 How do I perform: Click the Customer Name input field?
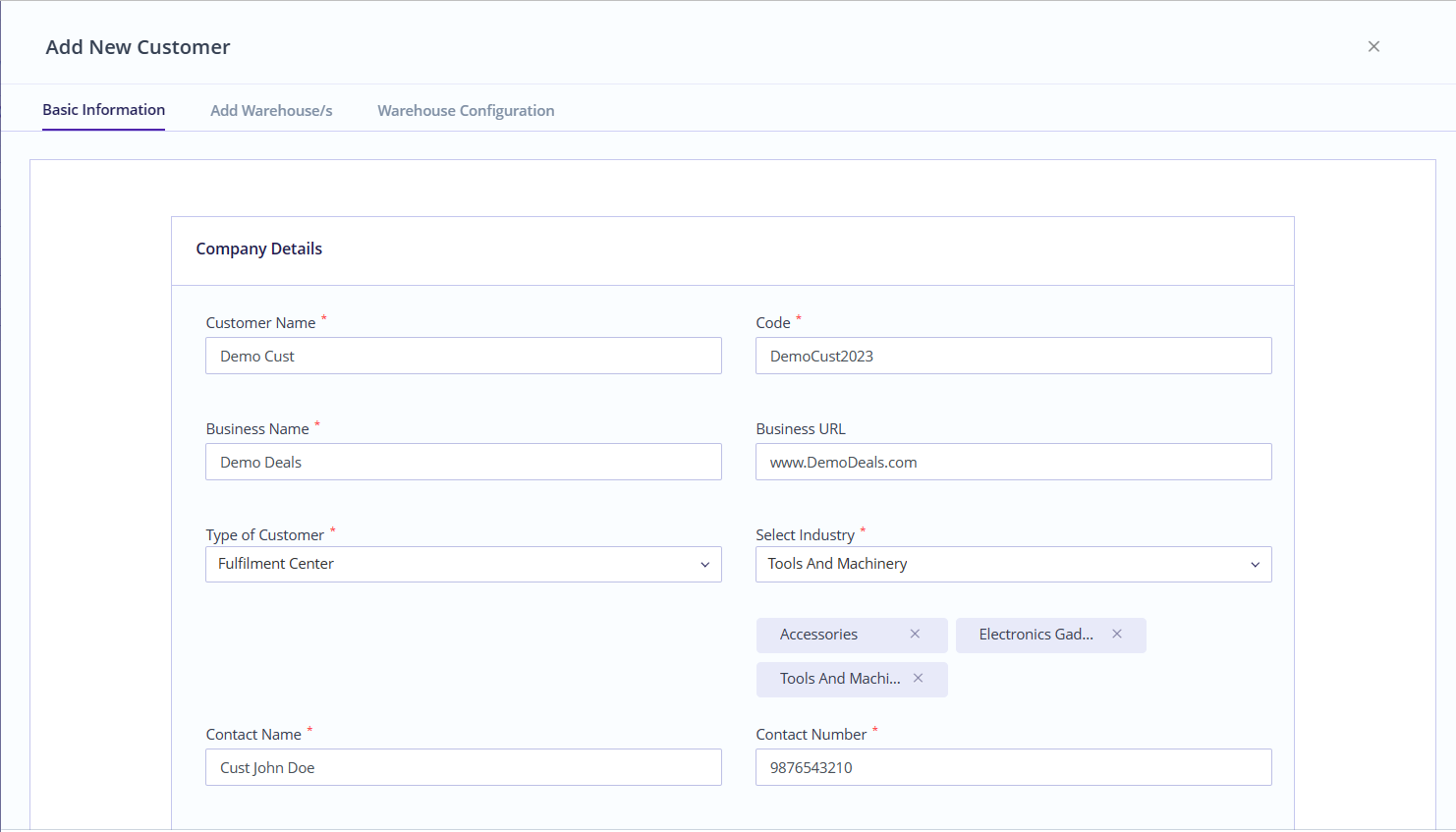pos(463,356)
